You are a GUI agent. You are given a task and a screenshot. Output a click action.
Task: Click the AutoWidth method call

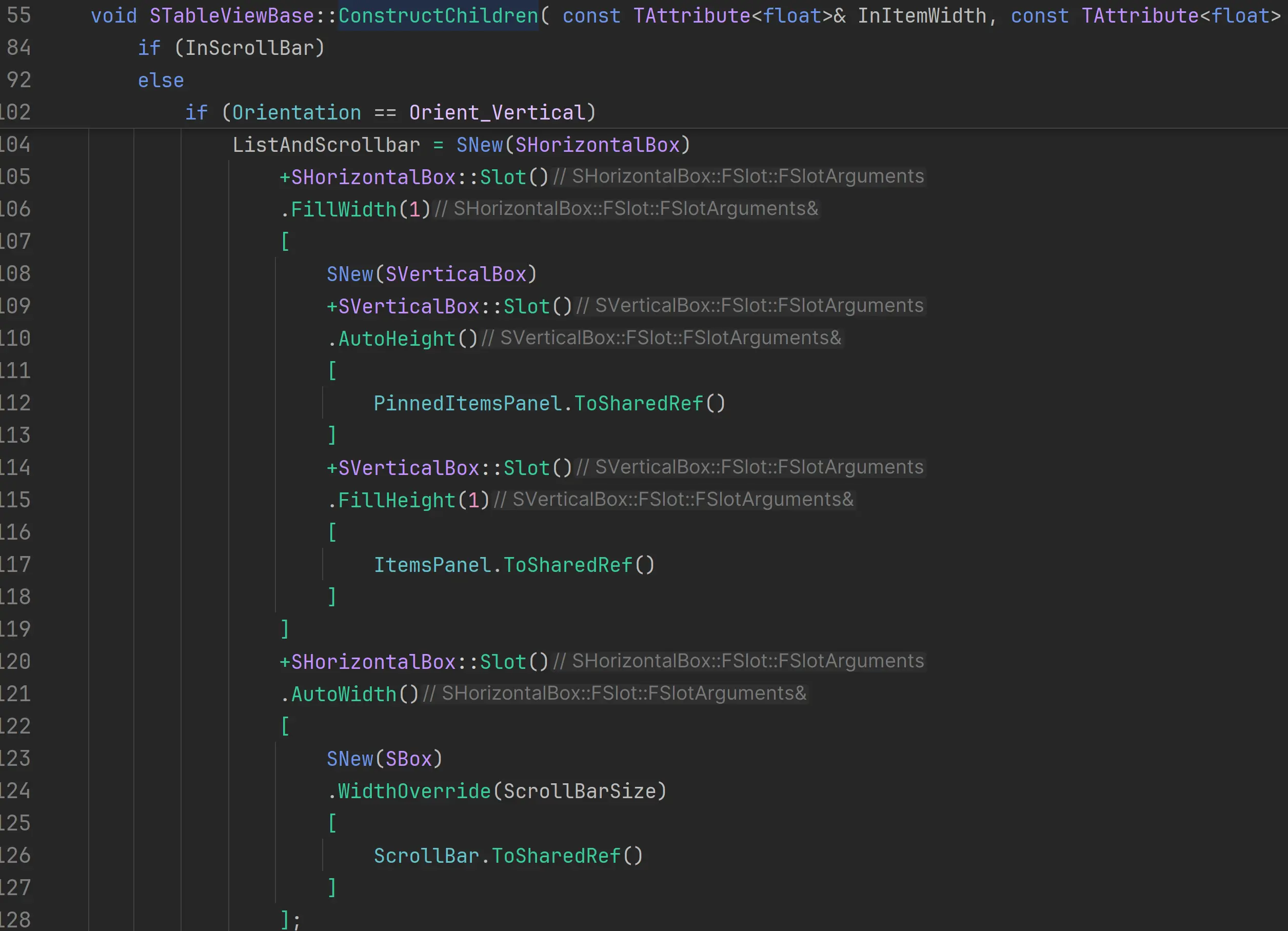343,694
